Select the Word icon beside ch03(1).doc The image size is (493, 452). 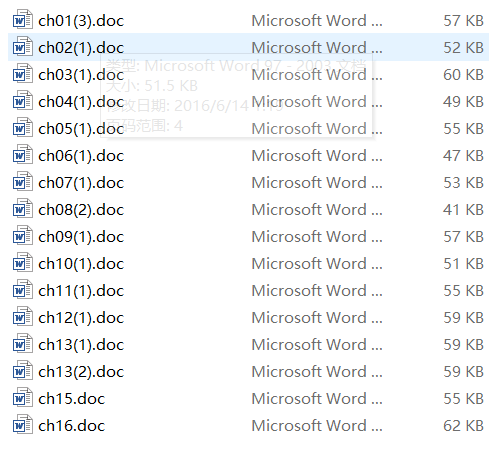[x=23, y=74]
